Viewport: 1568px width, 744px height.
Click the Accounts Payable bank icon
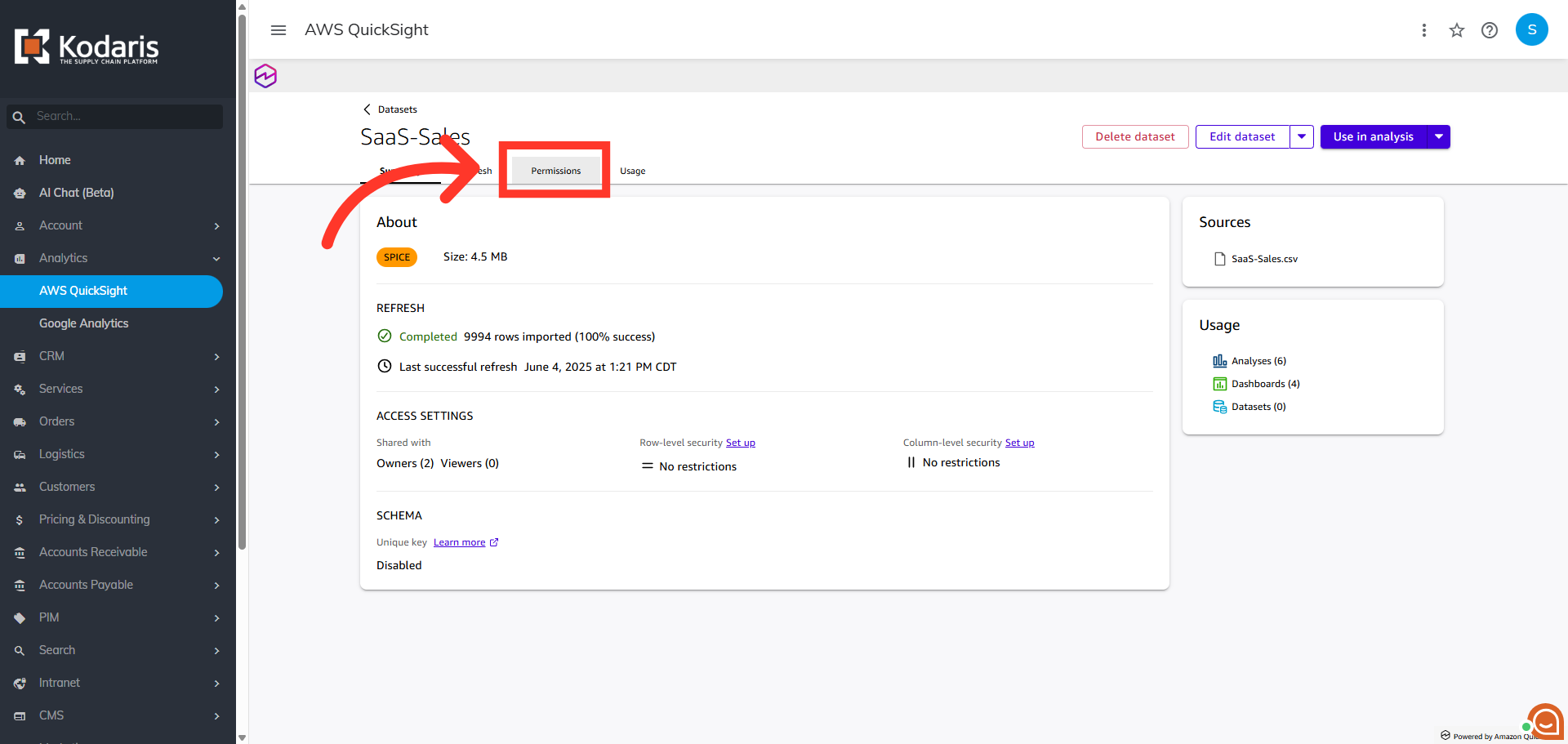(20, 586)
